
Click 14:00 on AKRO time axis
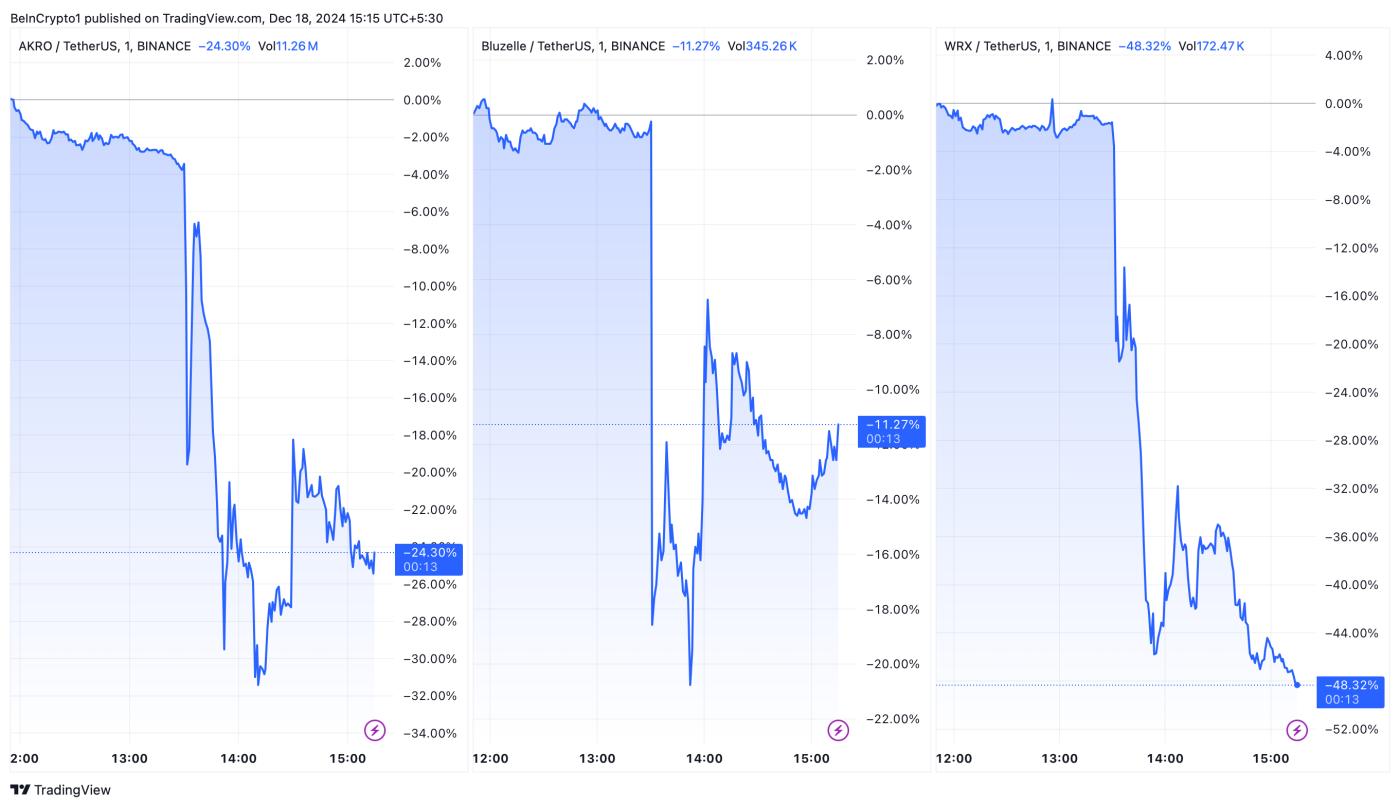tap(239, 758)
